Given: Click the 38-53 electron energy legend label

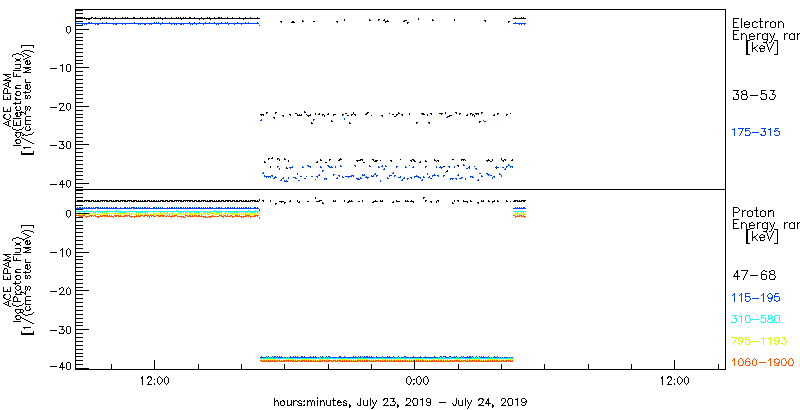Looking at the screenshot, I should (x=754, y=95).
